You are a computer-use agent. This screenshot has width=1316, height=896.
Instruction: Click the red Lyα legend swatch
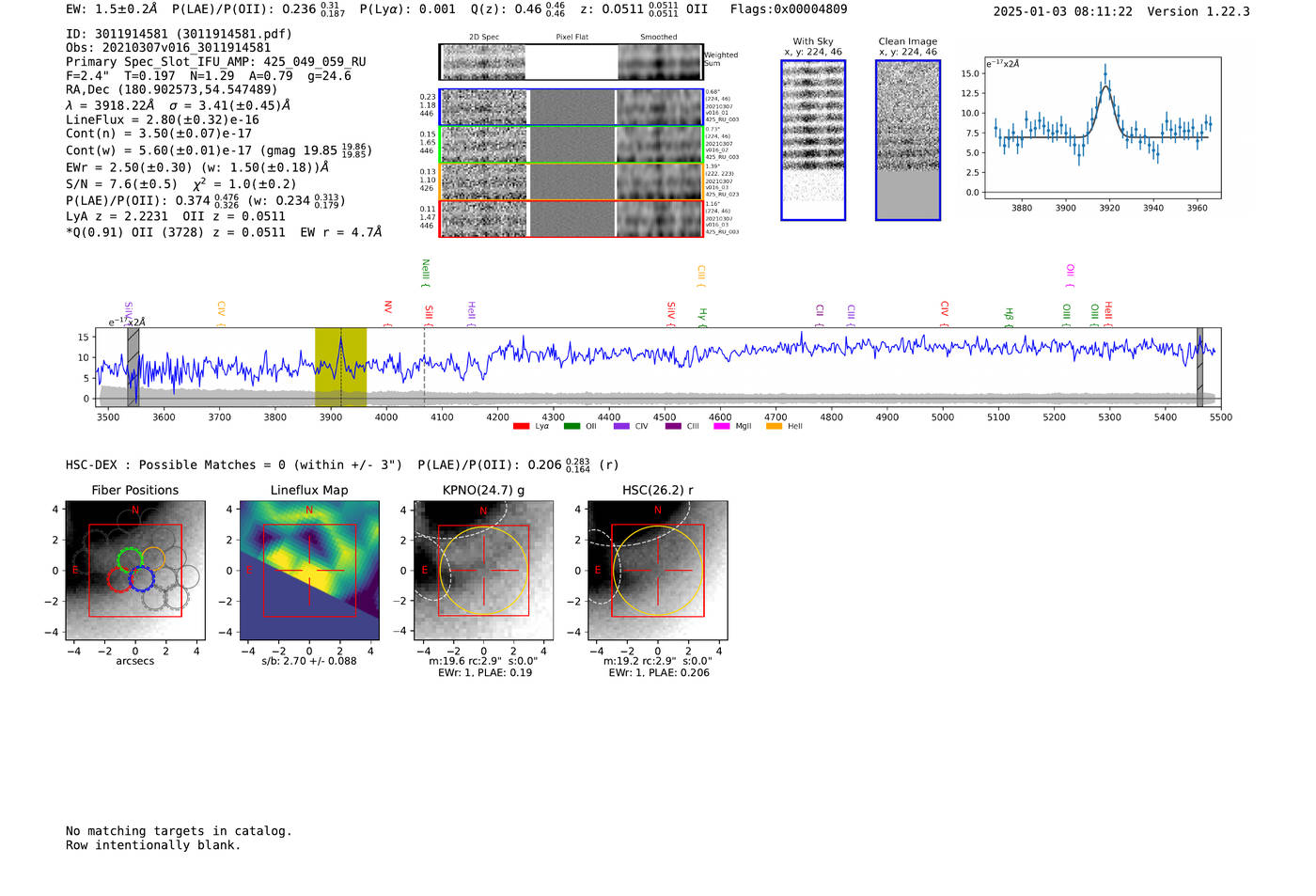point(521,427)
